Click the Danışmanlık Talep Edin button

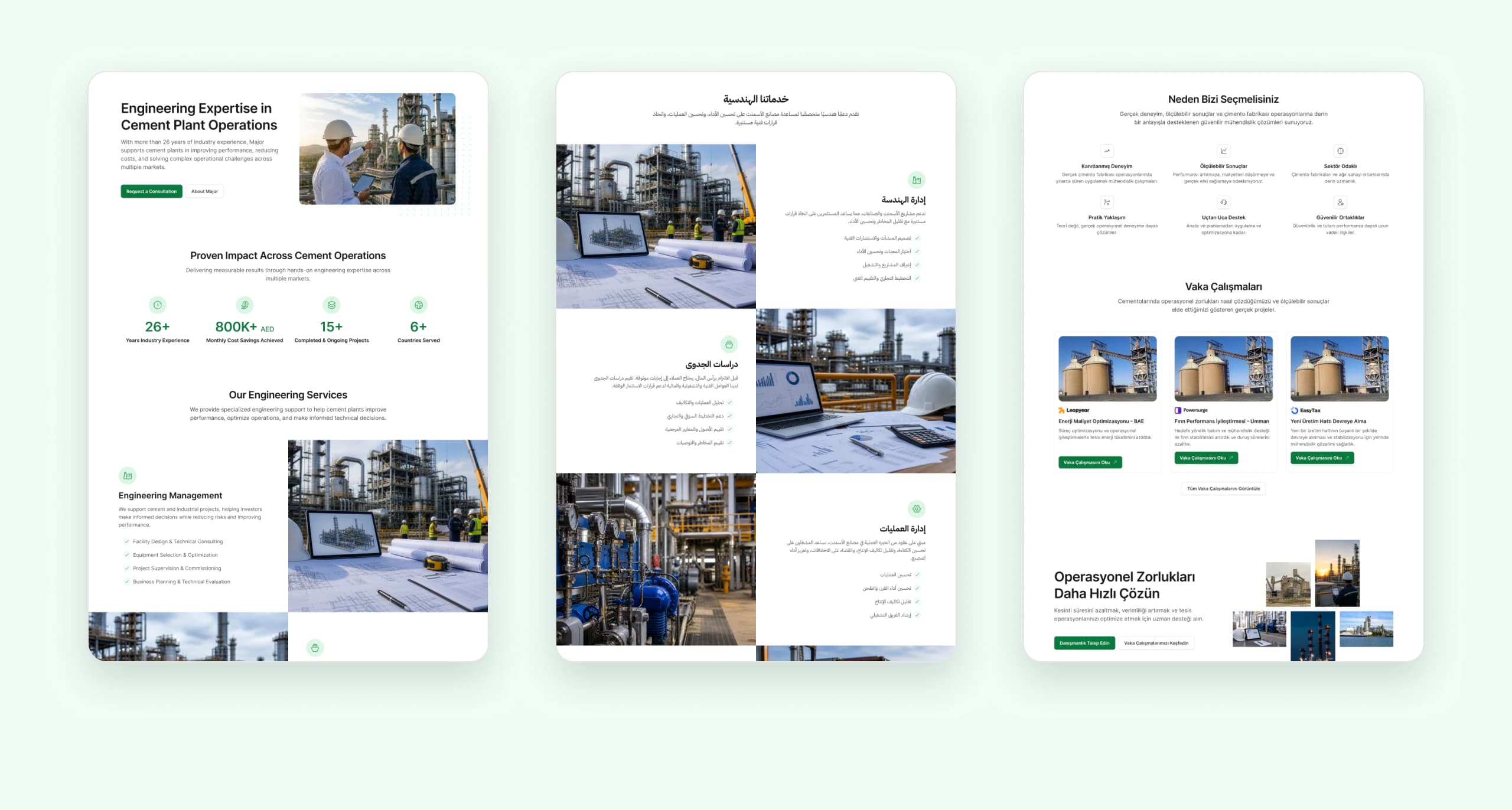point(1084,643)
